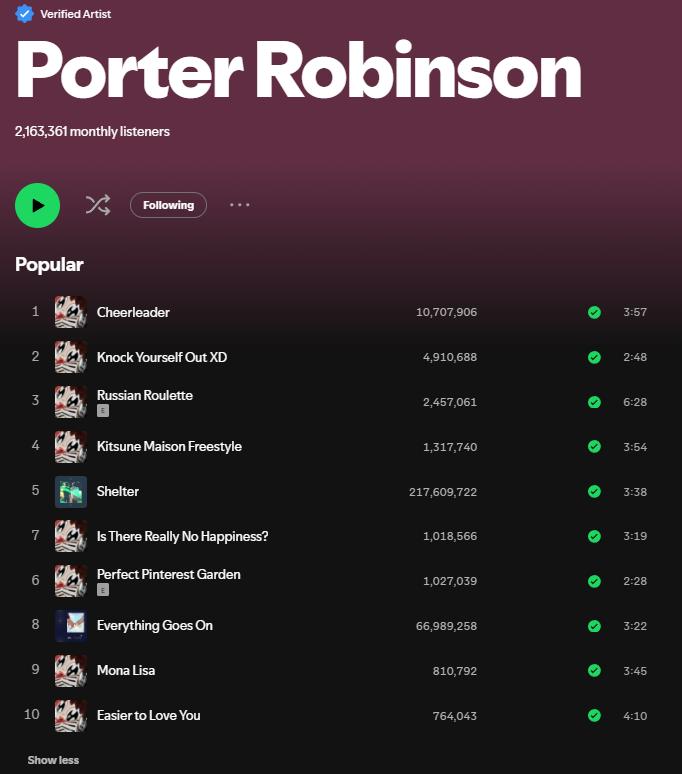Viewport: 682px width, 774px height.
Task: Click track number 10 beside Easier to Love You
Action: coord(32,714)
